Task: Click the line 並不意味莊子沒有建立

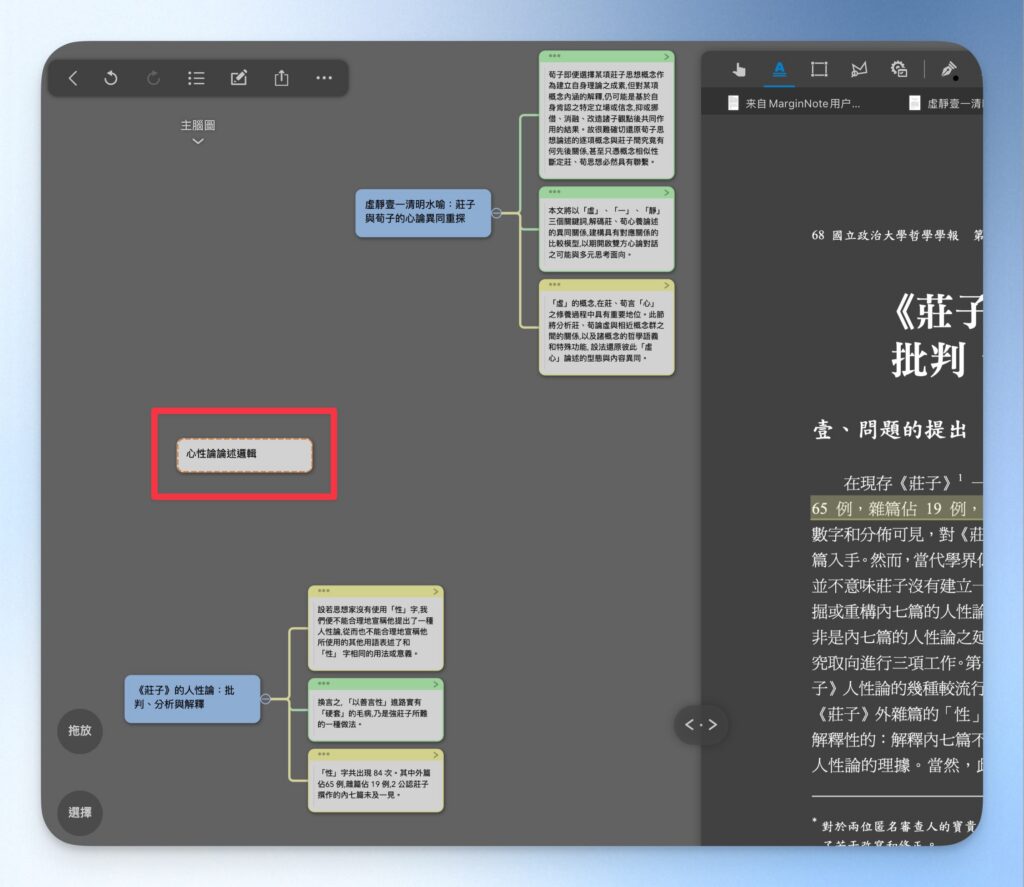Action: coord(897,586)
